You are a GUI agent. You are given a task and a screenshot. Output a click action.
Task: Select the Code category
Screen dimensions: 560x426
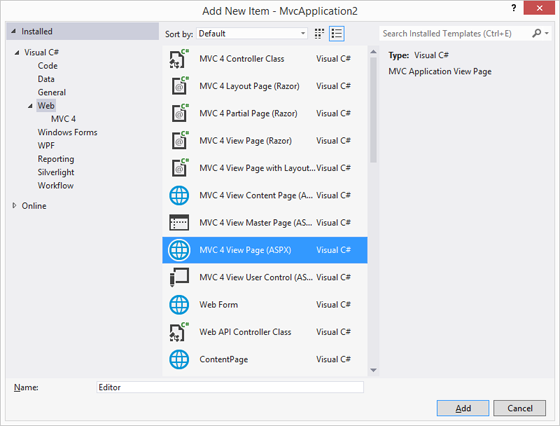pos(48,66)
